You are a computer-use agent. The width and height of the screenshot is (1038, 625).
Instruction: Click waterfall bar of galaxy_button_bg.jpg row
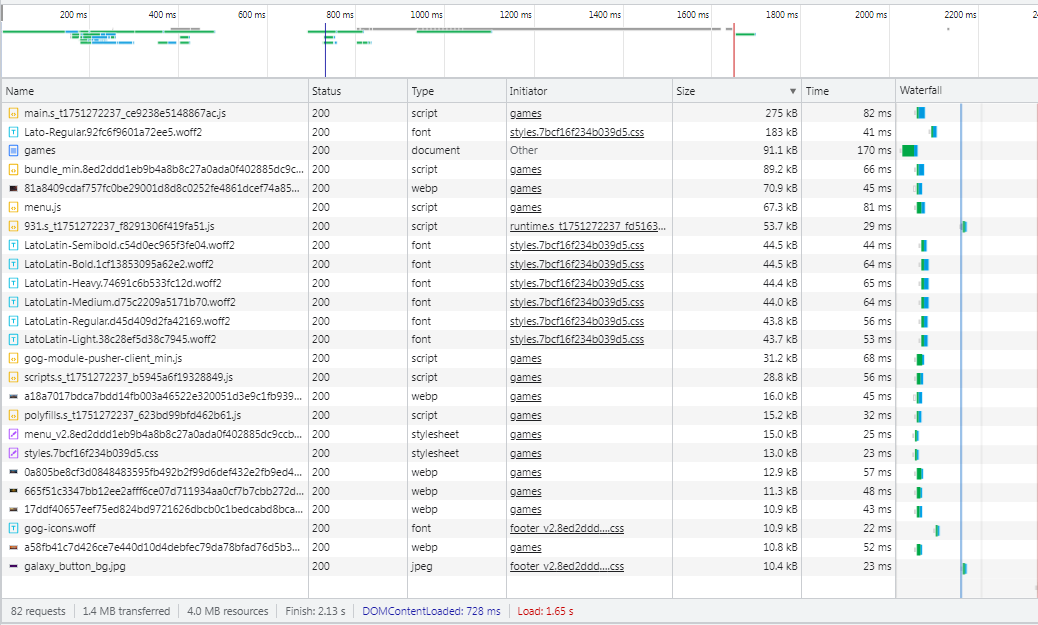(x=964, y=568)
